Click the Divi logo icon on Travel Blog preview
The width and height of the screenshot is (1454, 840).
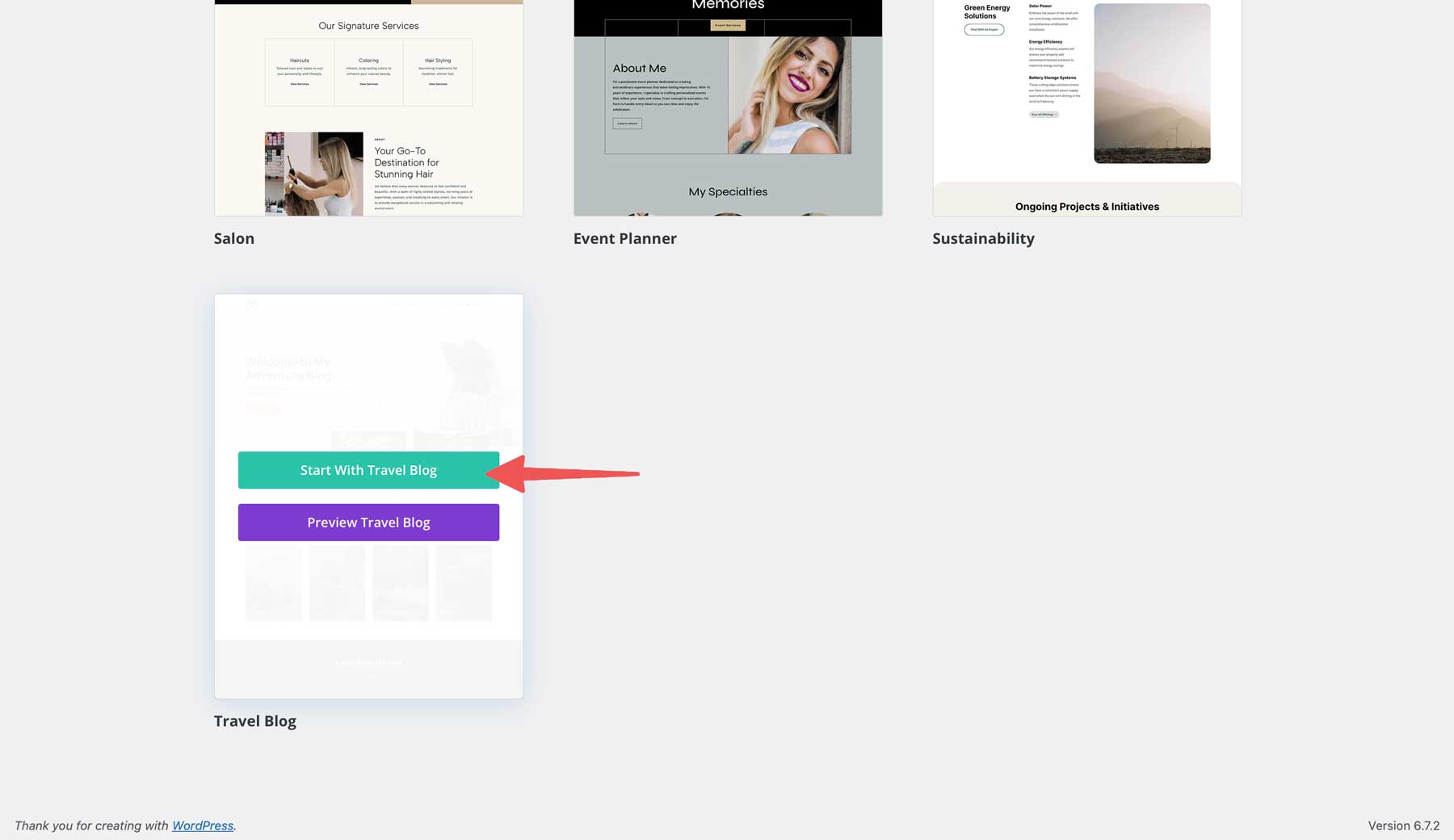(253, 305)
